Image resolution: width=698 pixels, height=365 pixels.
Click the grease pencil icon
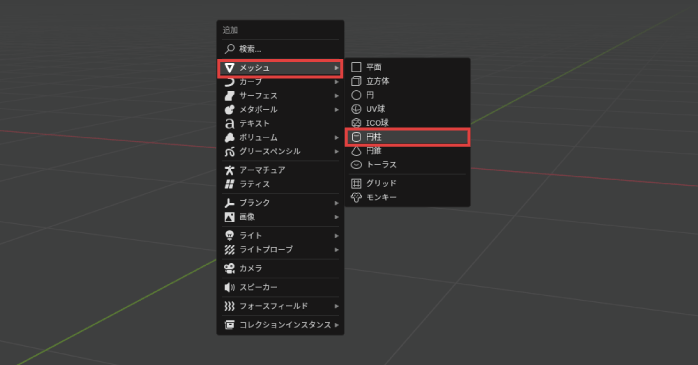point(230,152)
